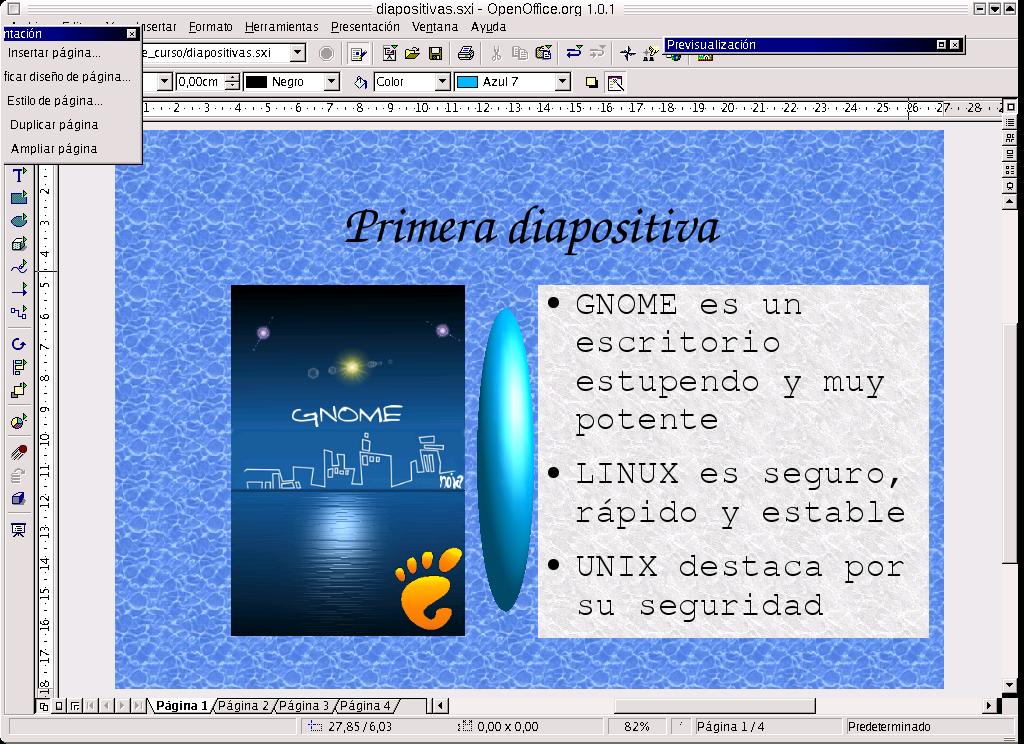The width and height of the screenshot is (1024, 744).
Task: Select the Ellipse drawing tool
Action: 18,221
